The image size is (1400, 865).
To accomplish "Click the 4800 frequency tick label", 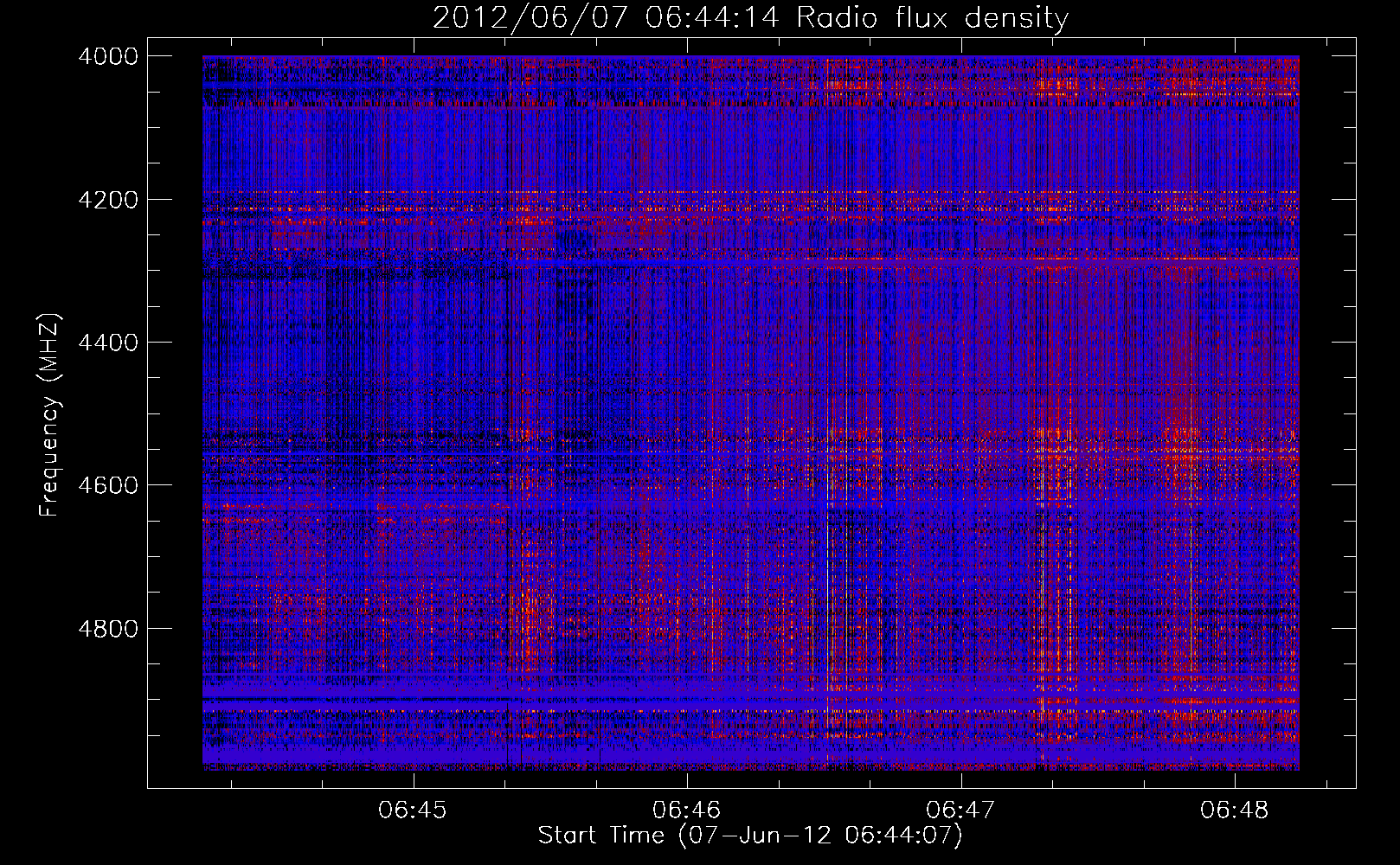I will [108, 628].
